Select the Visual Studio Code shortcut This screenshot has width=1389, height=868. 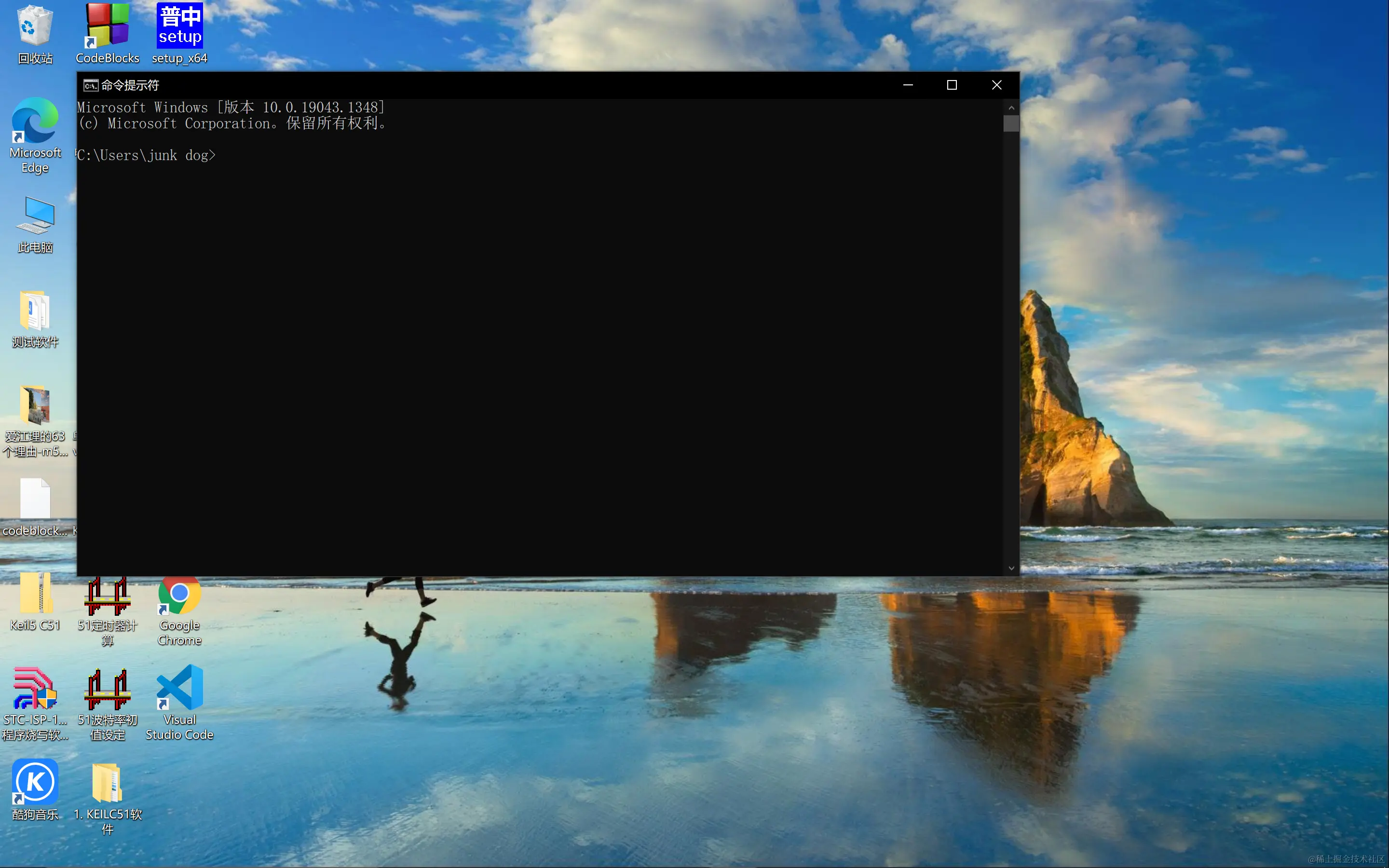pyautogui.click(x=179, y=688)
